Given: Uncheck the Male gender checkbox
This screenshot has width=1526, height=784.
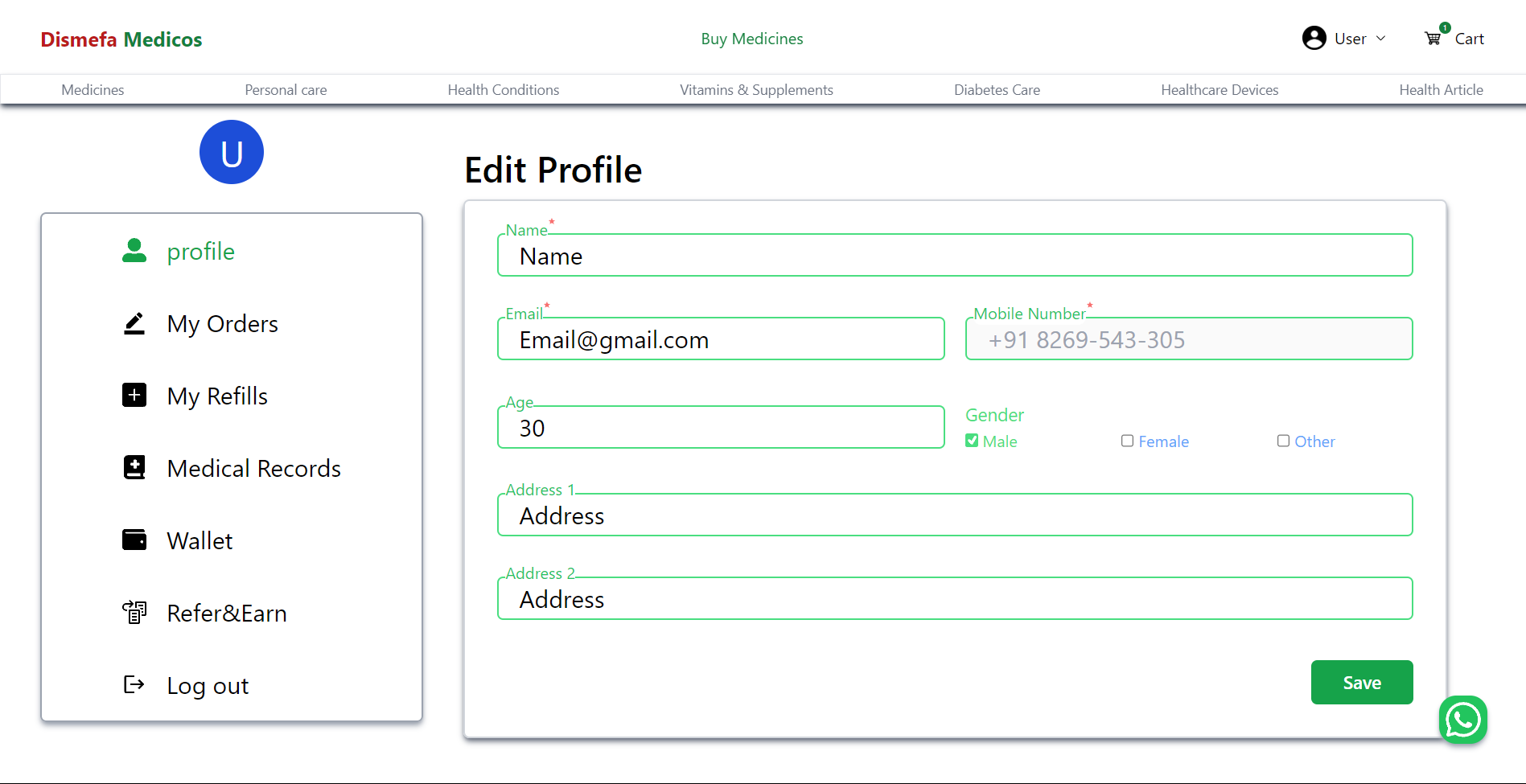Looking at the screenshot, I should tap(972, 441).
